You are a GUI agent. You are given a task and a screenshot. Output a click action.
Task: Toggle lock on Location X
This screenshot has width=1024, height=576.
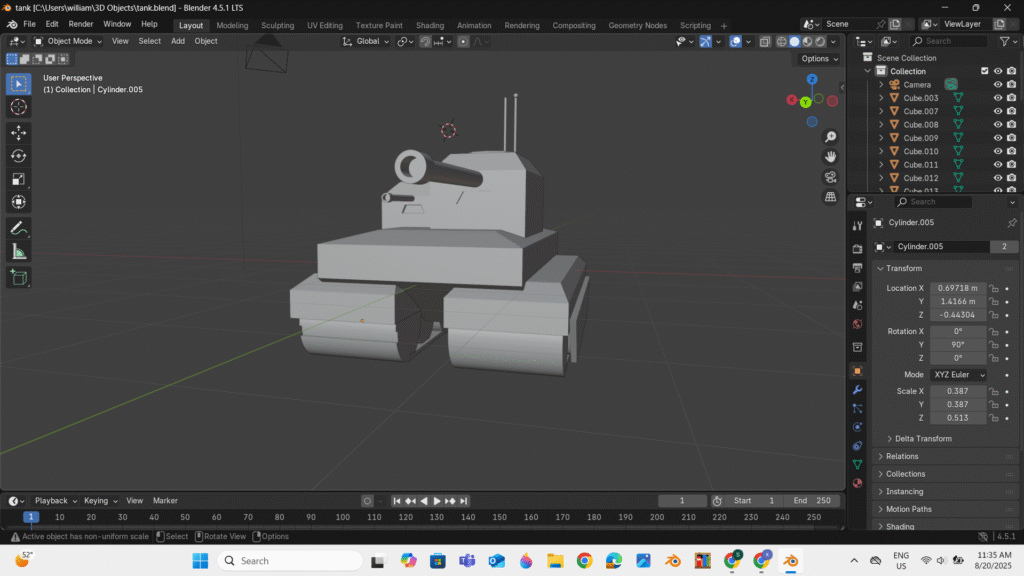click(x=994, y=288)
